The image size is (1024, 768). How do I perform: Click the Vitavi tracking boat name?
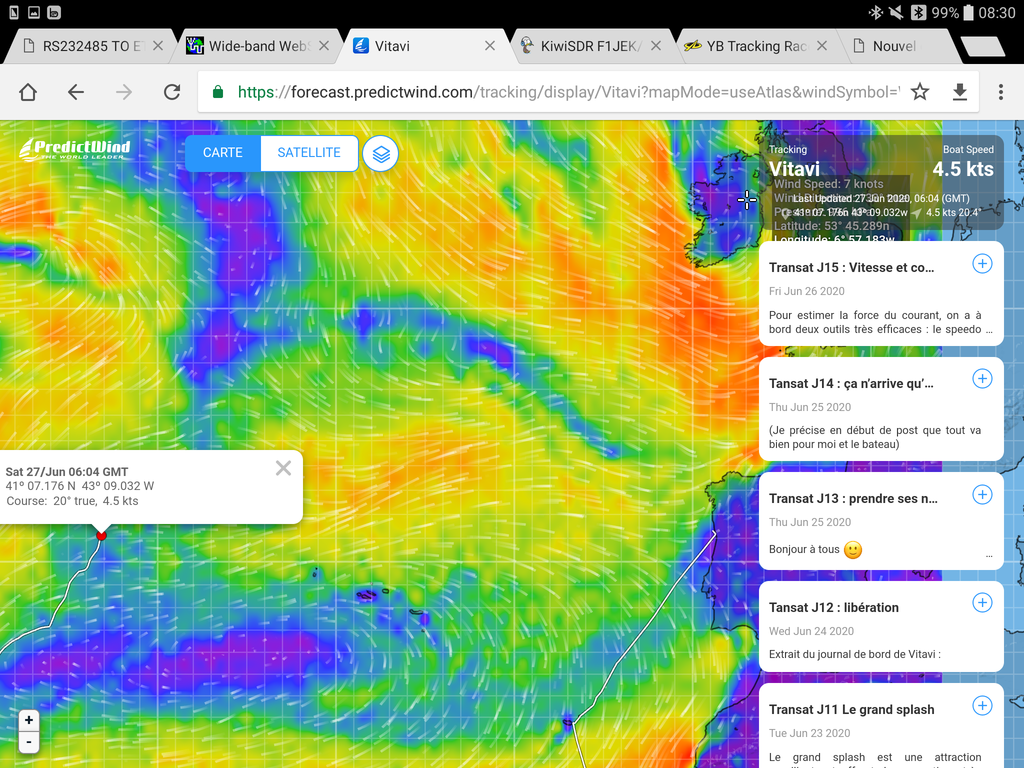pyautogui.click(x=794, y=169)
